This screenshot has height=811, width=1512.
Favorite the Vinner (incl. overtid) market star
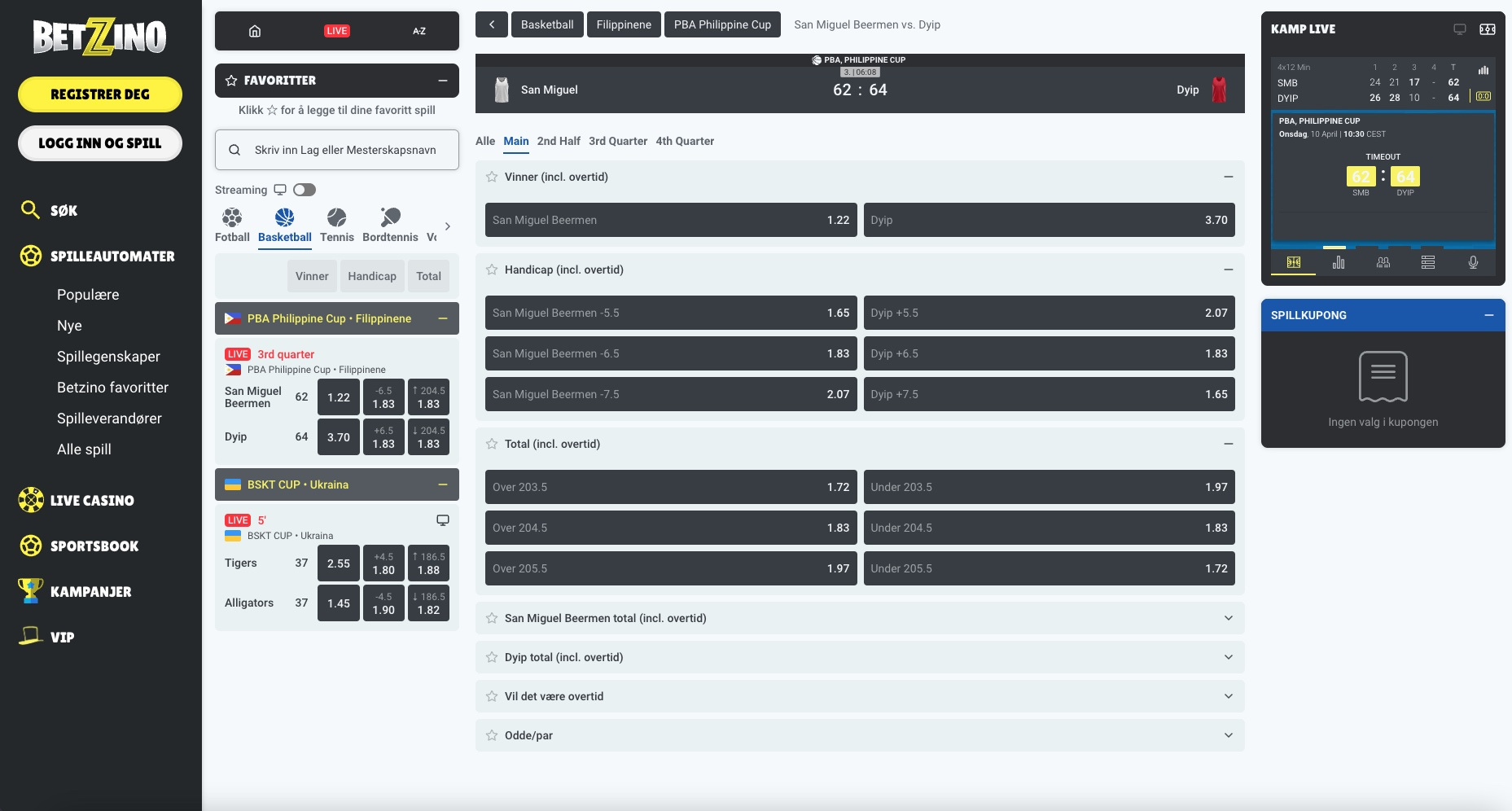[492, 177]
